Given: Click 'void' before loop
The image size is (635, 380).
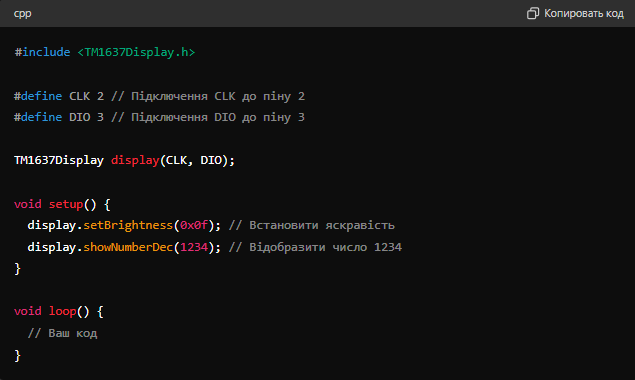Looking at the screenshot, I should [x=28, y=311].
